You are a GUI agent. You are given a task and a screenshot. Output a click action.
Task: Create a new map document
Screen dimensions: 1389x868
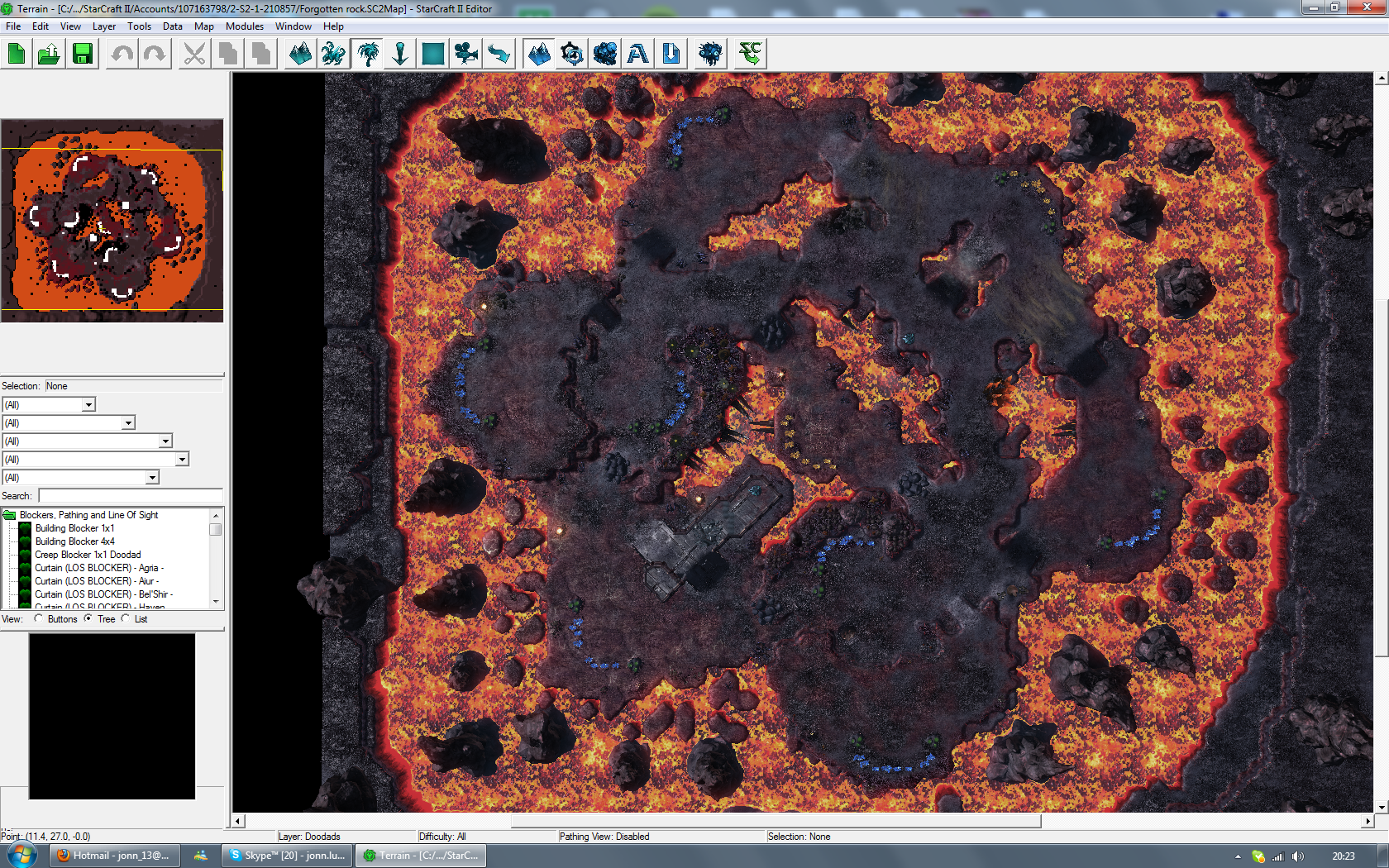pos(17,55)
